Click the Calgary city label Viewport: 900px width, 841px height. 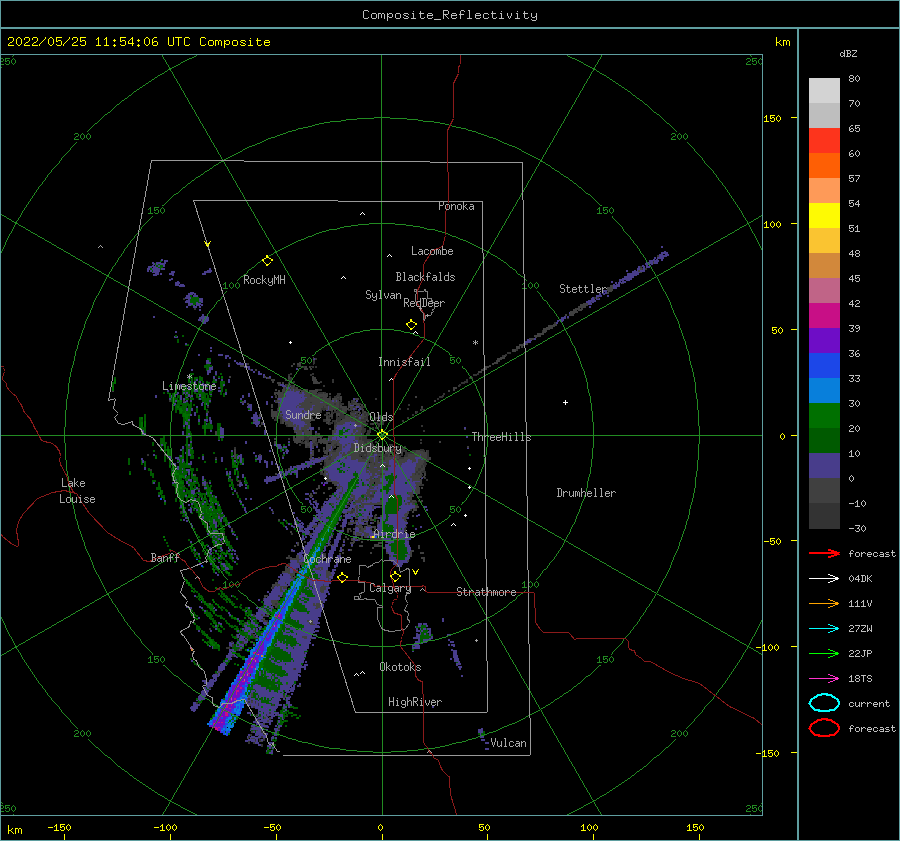click(x=390, y=588)
